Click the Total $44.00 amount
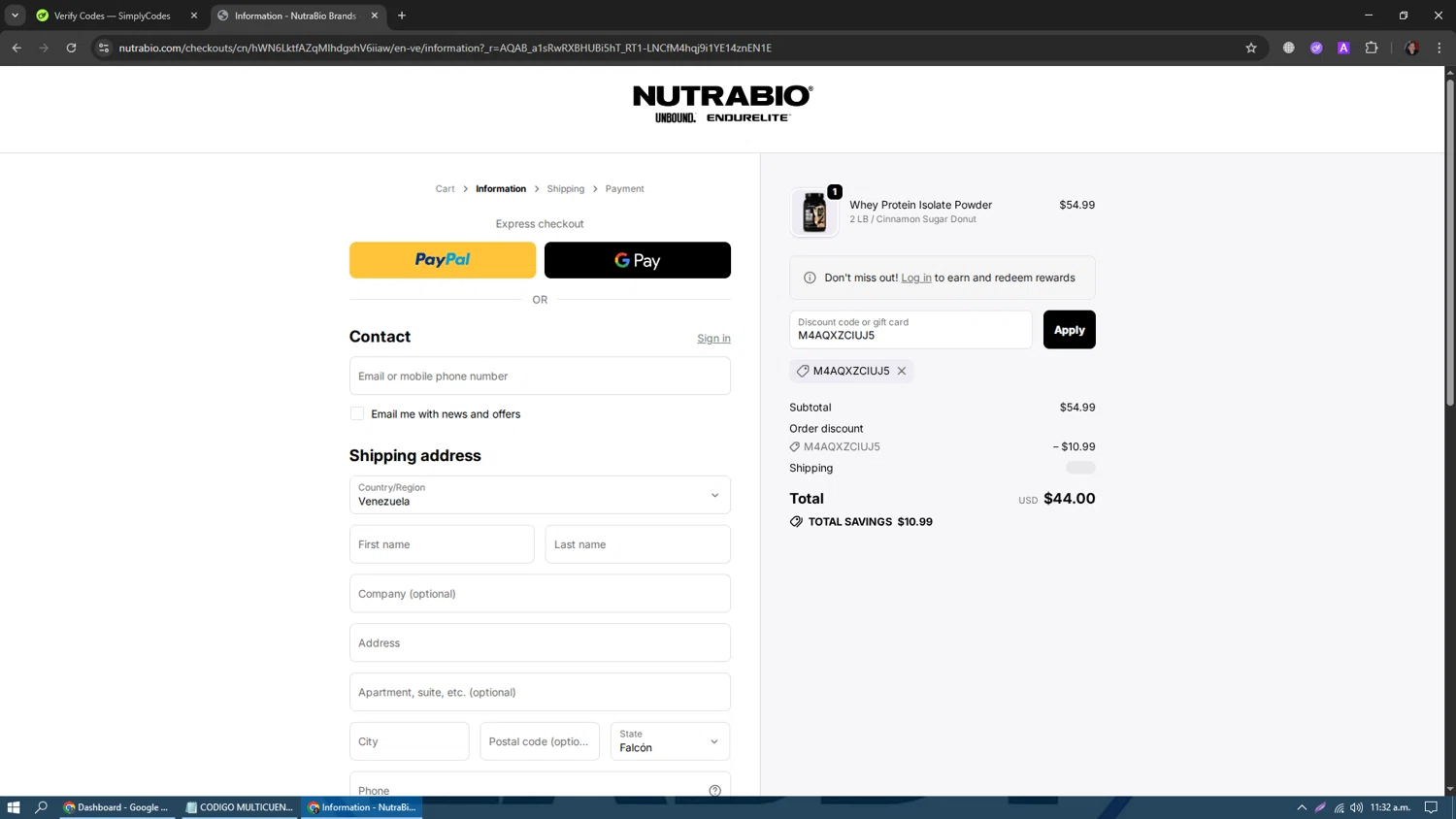This screenshot has height=819, width=1456. pos(1069,499)
